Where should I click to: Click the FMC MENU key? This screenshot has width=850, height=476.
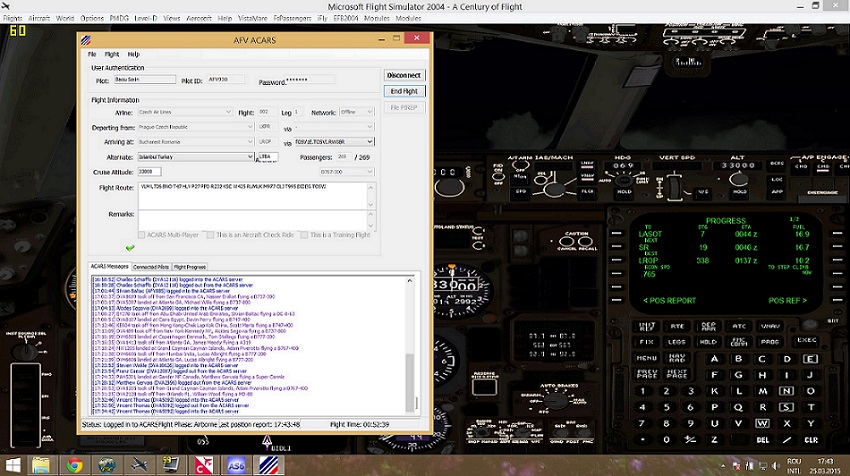tap(646, 358)
